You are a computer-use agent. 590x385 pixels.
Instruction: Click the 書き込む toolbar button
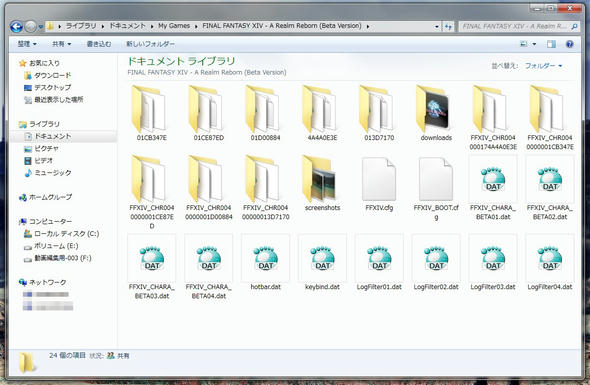coord(99,44)
